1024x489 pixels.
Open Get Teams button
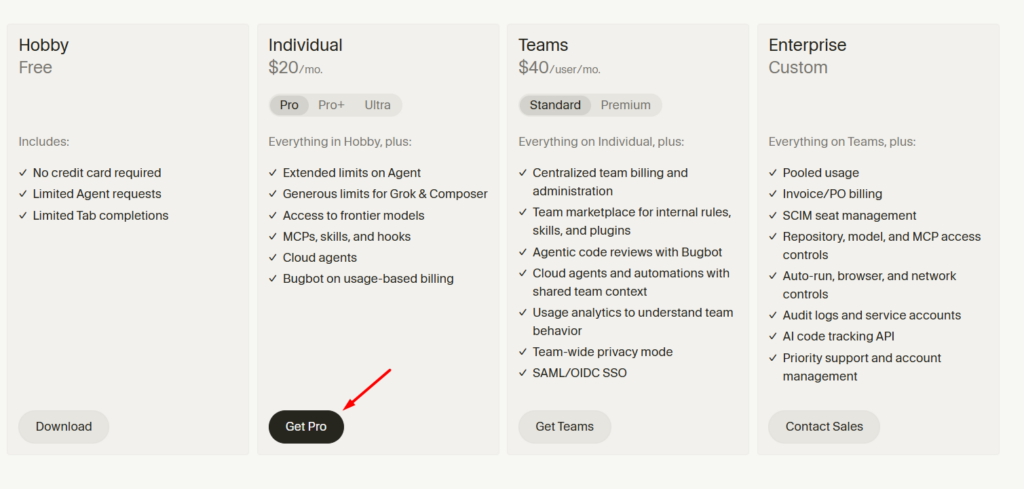pyautogui.click(x=565, y=427)
